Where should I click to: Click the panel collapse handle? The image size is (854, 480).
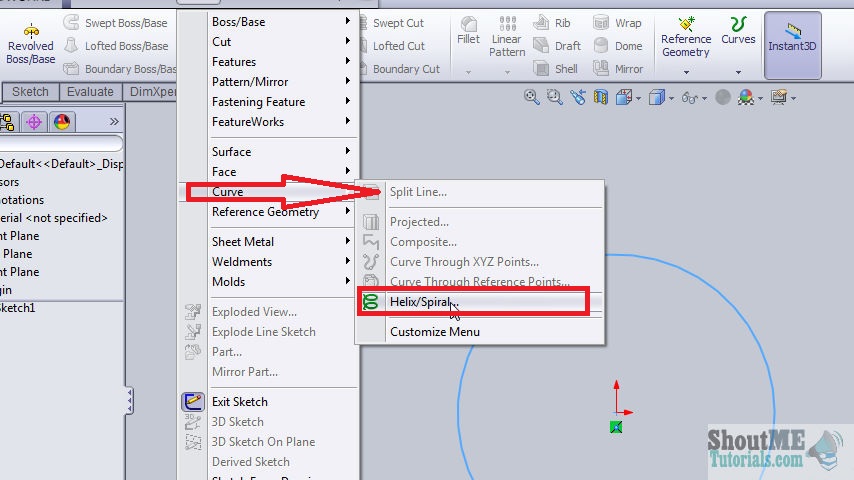click(x=129, y=401)
